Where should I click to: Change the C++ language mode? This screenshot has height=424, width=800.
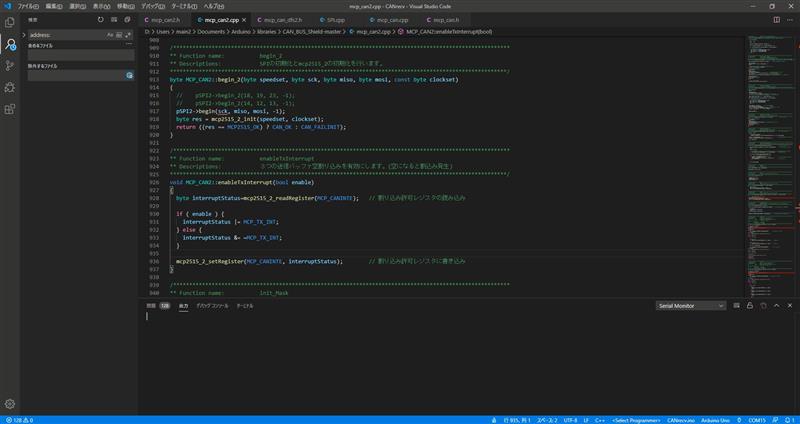pos(600,420)
